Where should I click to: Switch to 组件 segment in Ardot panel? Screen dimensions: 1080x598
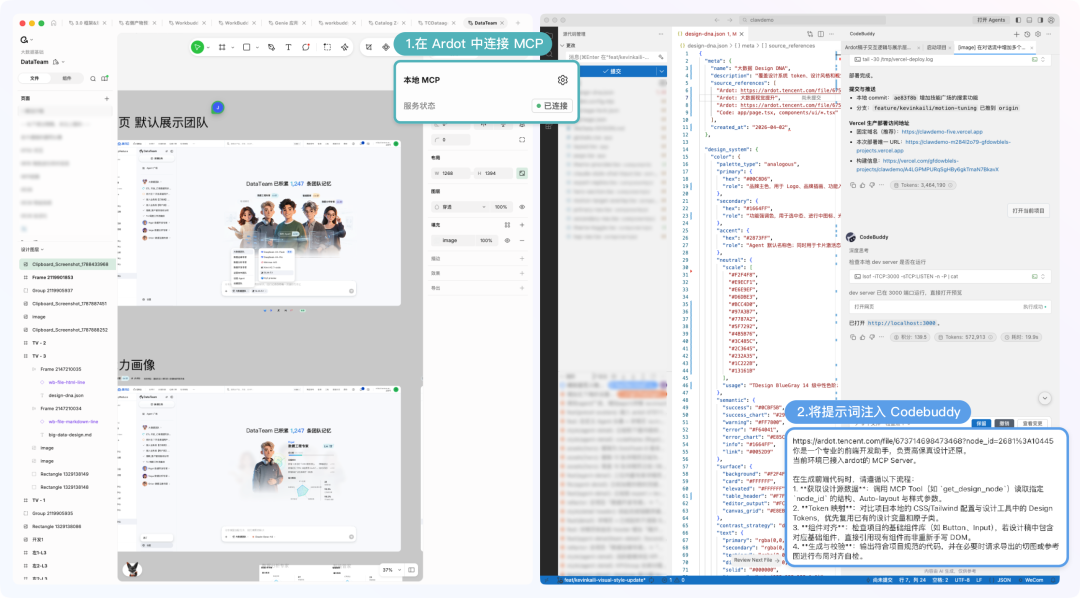click(x=67, y=79)
